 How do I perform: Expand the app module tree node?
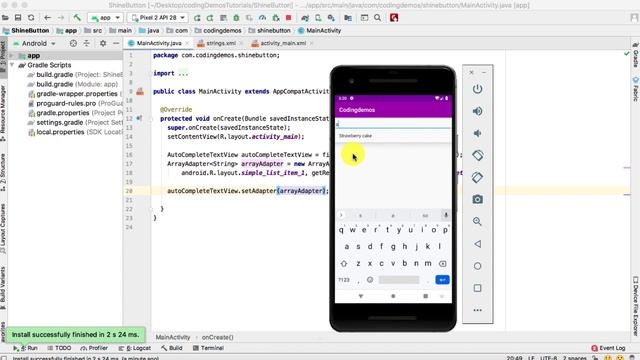coord(12,56)
